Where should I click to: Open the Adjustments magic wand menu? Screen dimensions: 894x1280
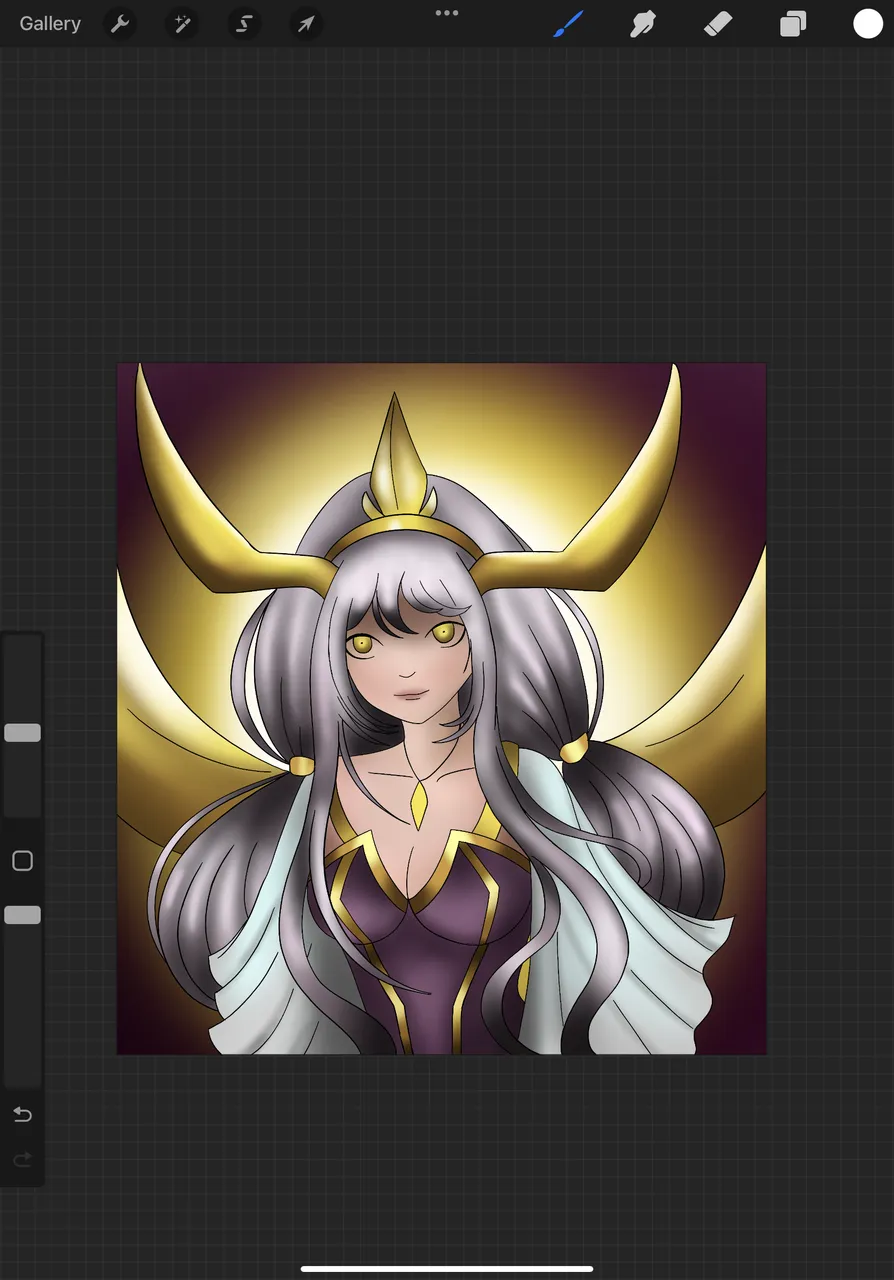[182, 24]
